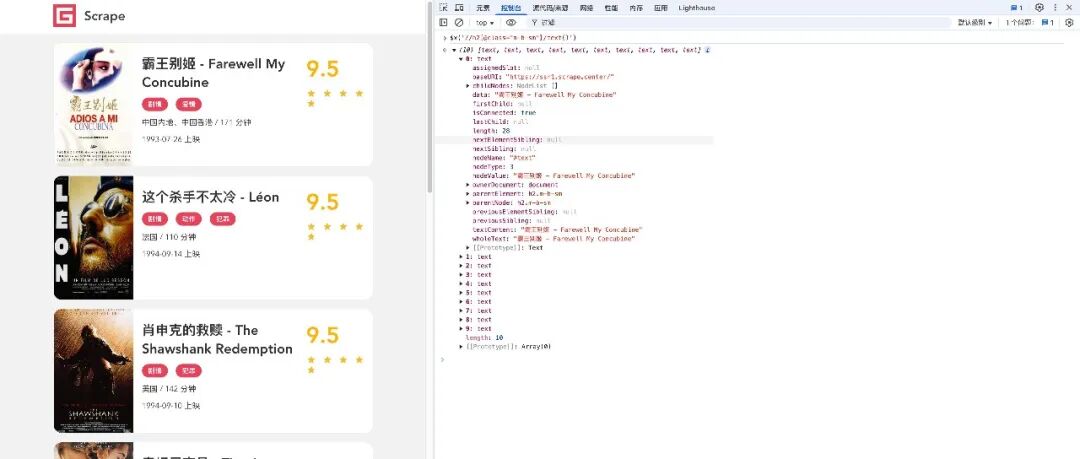Expand the 7: text array item
The width and height of the screenshot is (1080, 459).
coord(461,311)
